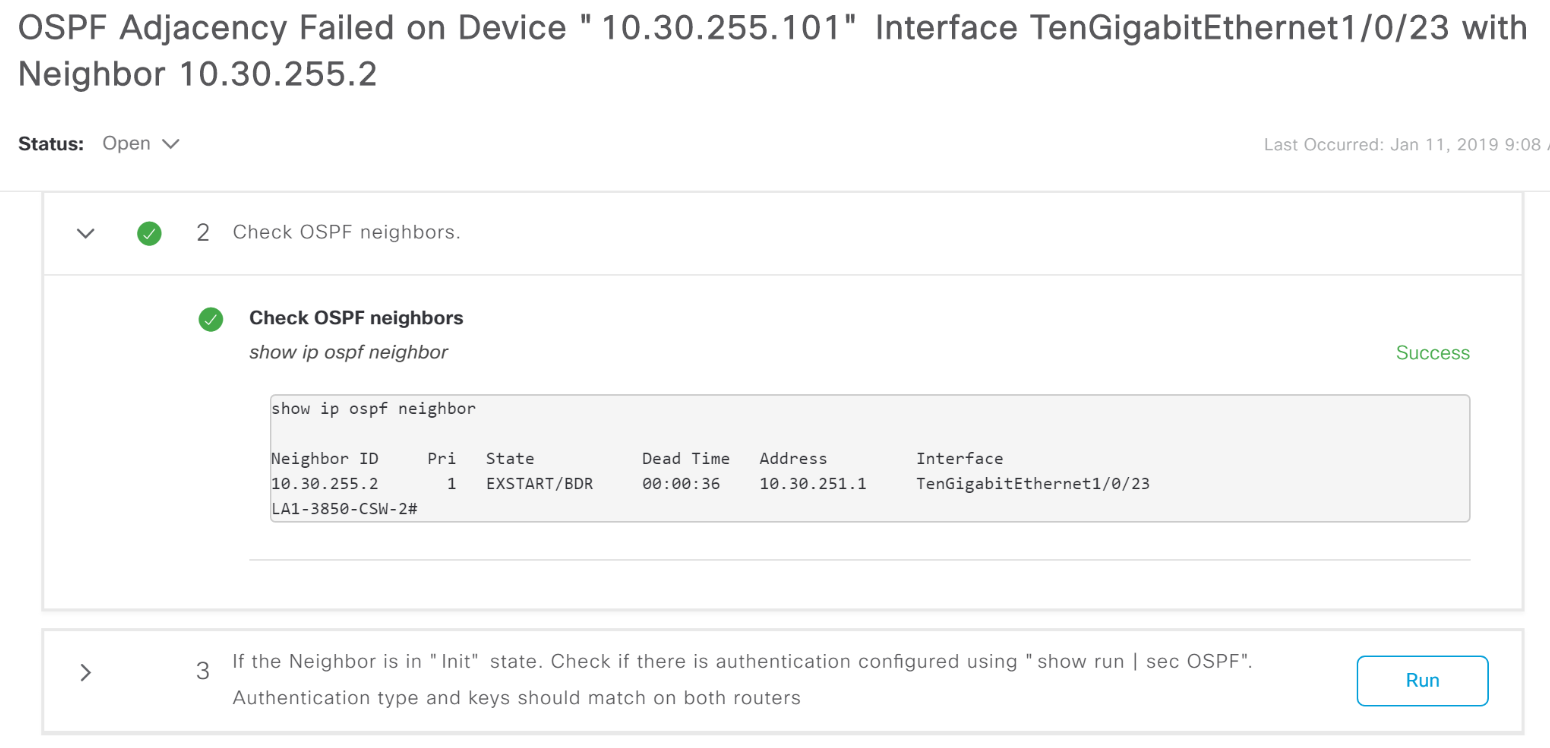Click green check icon next to bold Check OSPF neighbors
The width and height of the screenshot is (1550, 748).
tap(210, 319)
